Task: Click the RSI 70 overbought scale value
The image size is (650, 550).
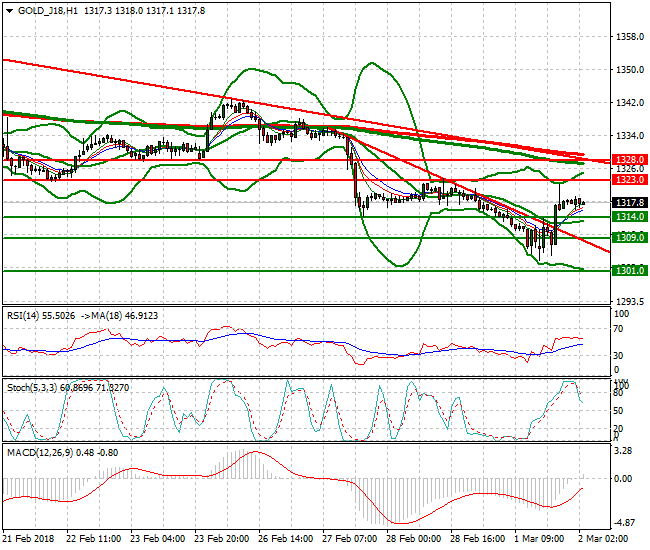Action: click(x=618, y=329)
